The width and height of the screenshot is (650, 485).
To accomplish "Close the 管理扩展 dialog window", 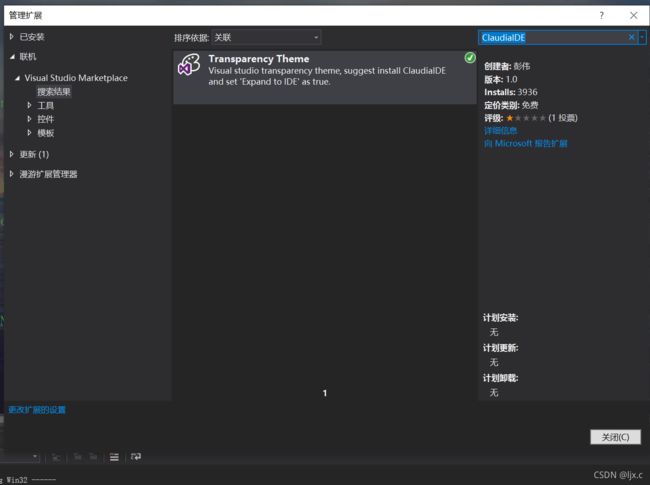I will coord(633,15).
